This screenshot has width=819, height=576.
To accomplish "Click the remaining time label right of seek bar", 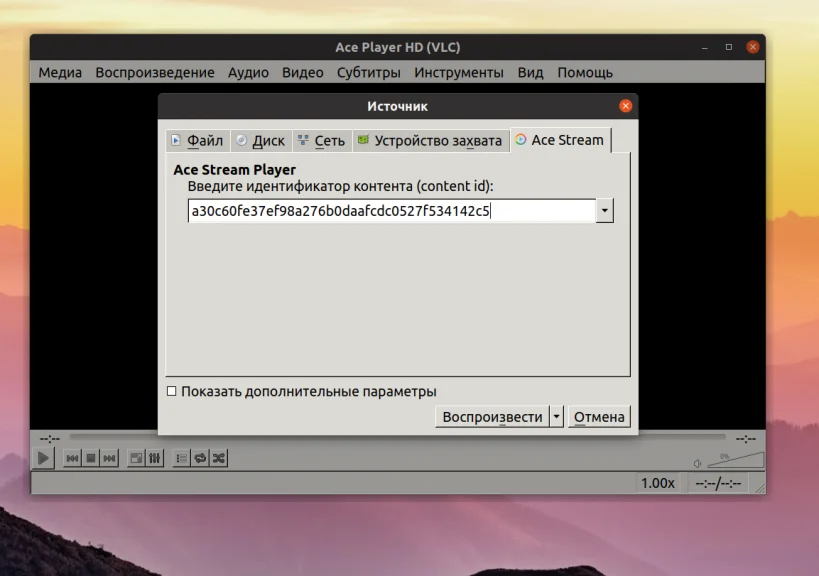I will pyautogui.click(x=745, y=439).
